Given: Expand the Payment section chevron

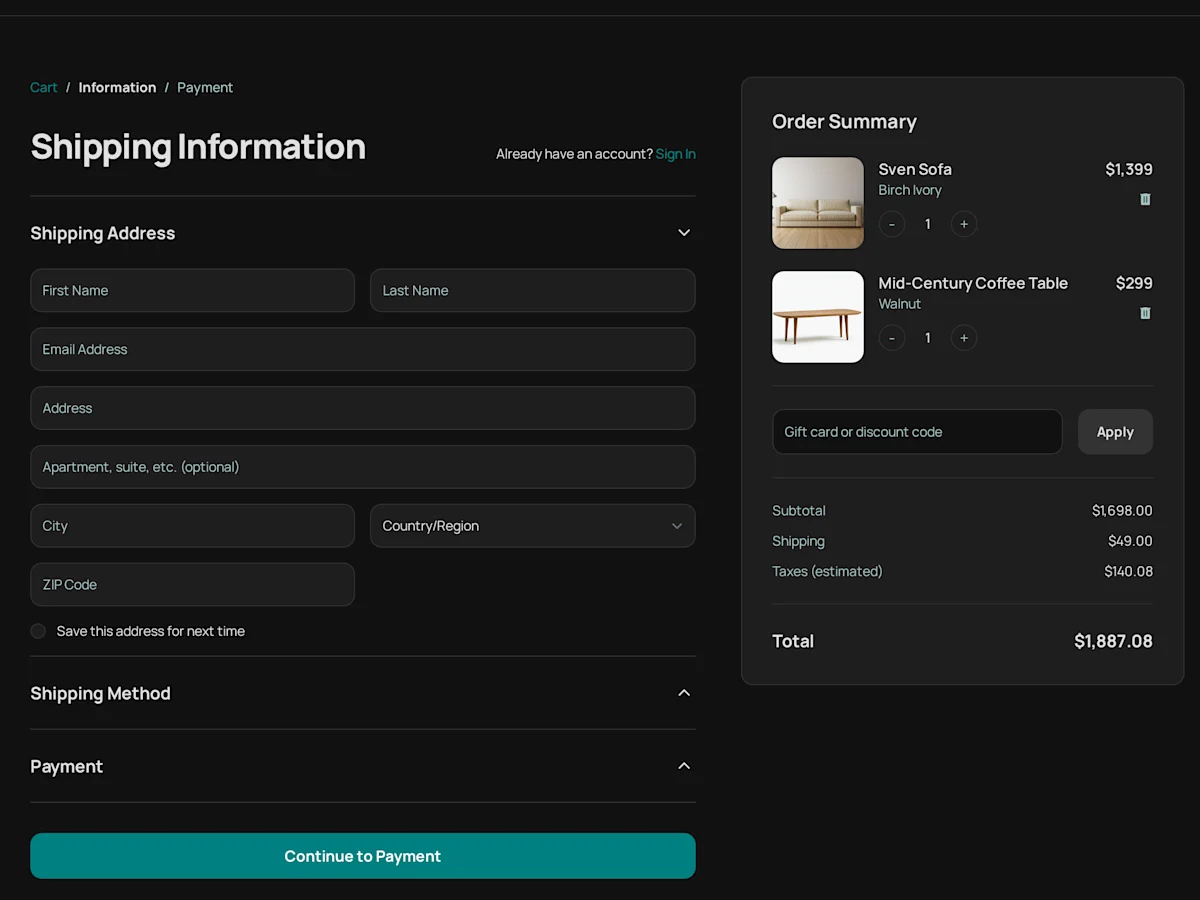Looking at the screenshot, I should click(x=684, y=766).
